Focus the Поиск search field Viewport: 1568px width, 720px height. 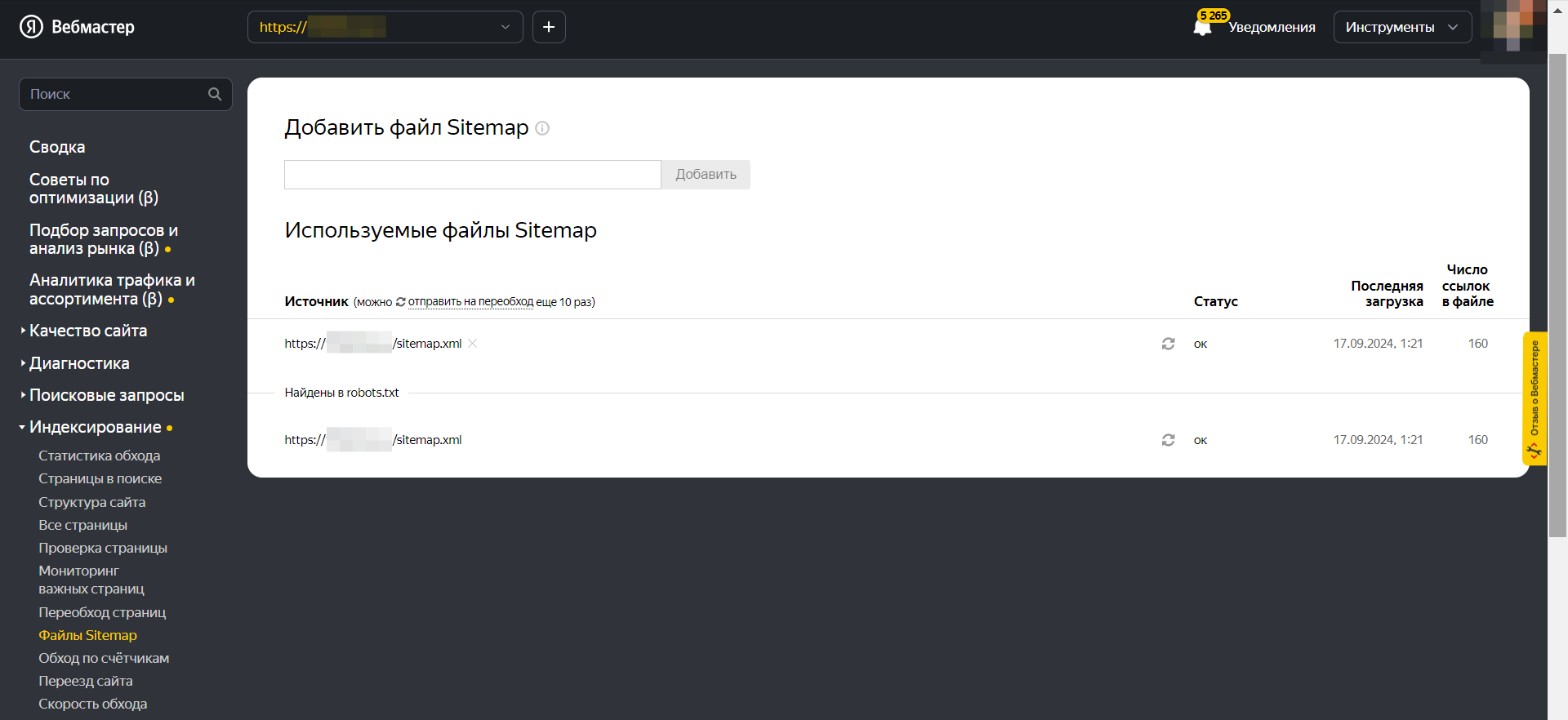125,94
